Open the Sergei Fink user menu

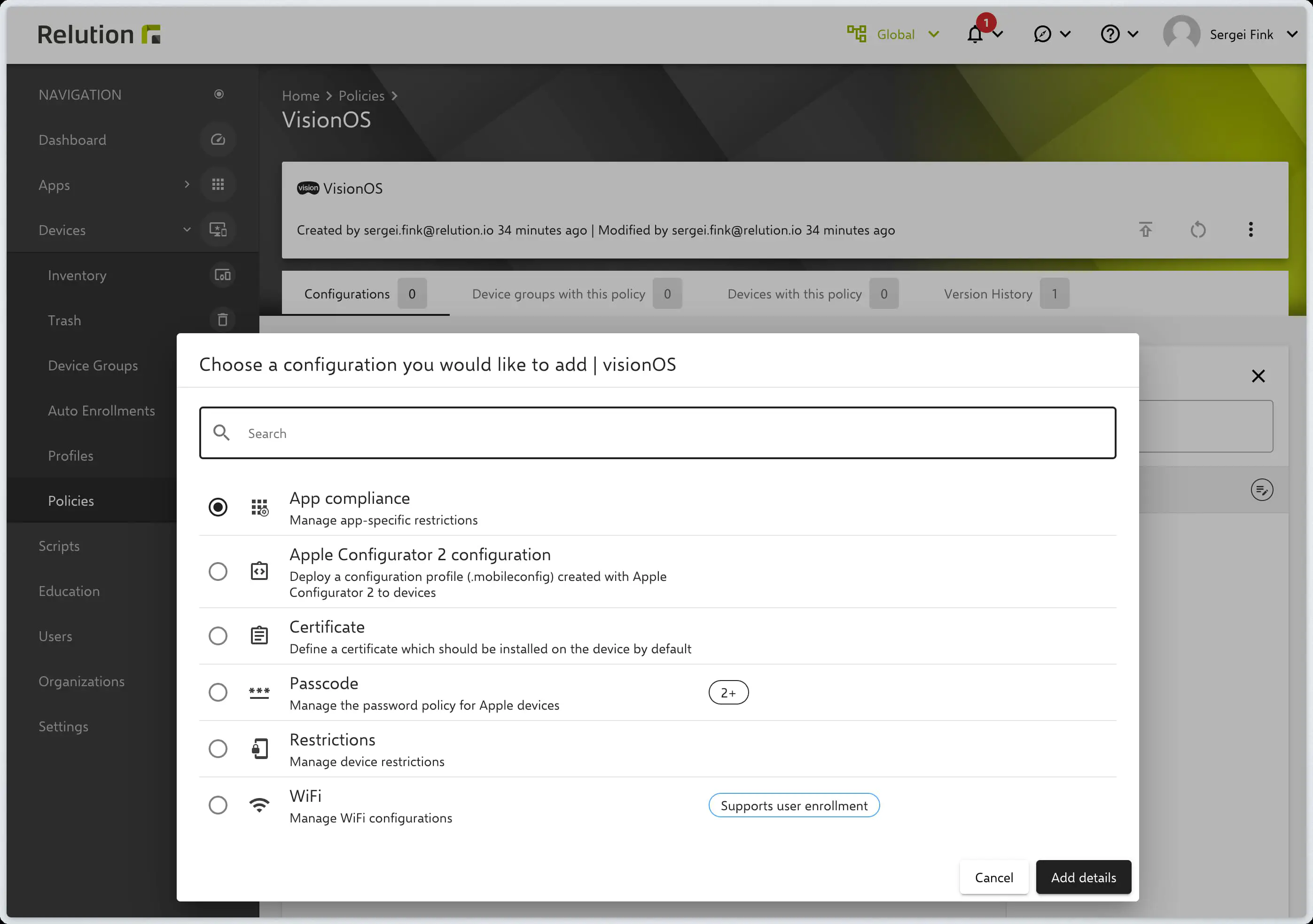pos(1240,35)
